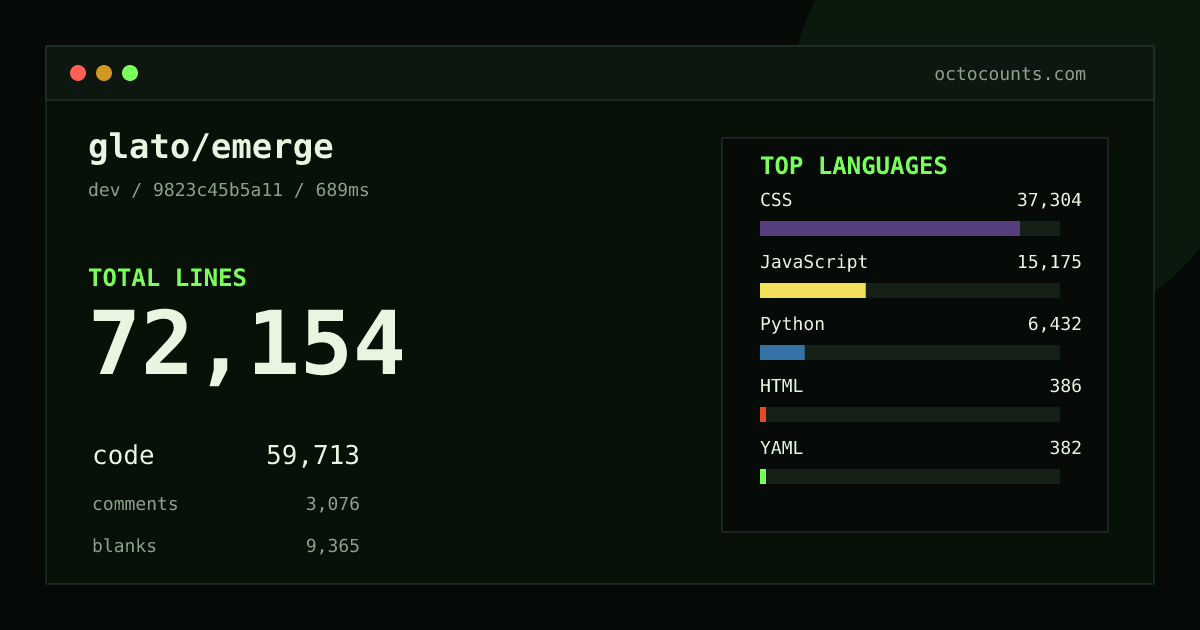This screenshot has width=1200, height=630.
Task: Click the Python language label
Action: tap(792, 324)
